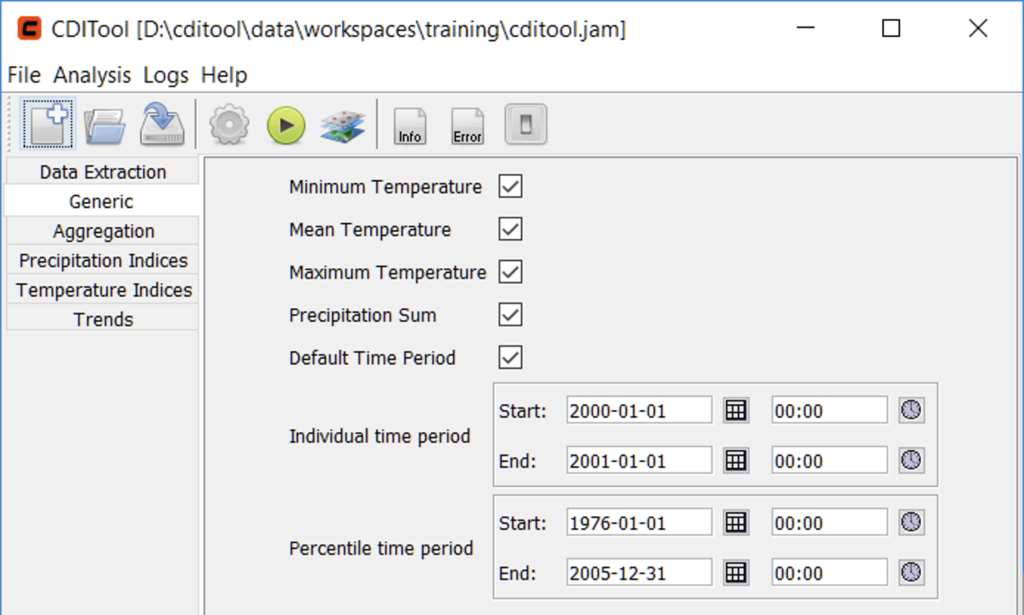Click the gear configuration toolbar icon
Viewport: 1024px width, 615px height.
click(x=229, y=126)
